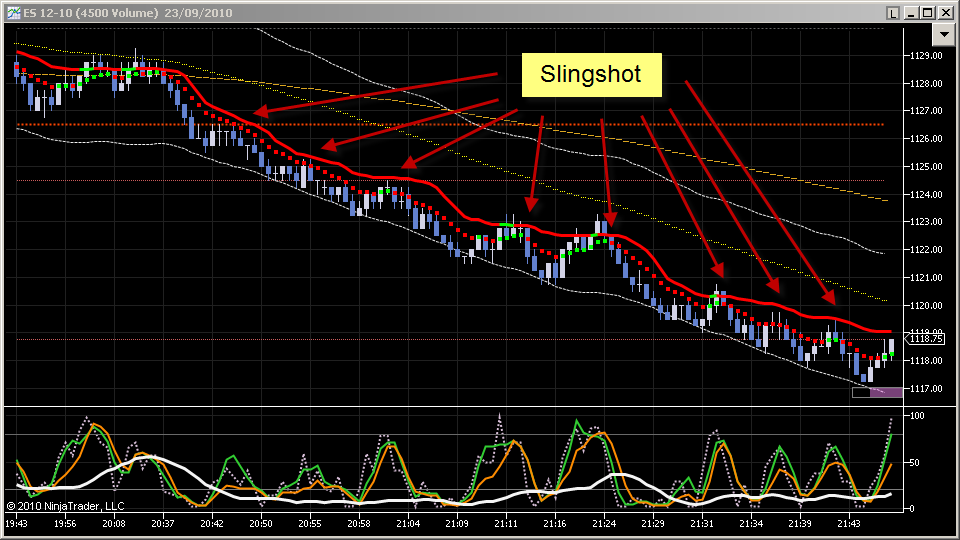This screenshot has height=540, width=960.
Task: Click the 21:11 time axis label
Action: [506, 523]
